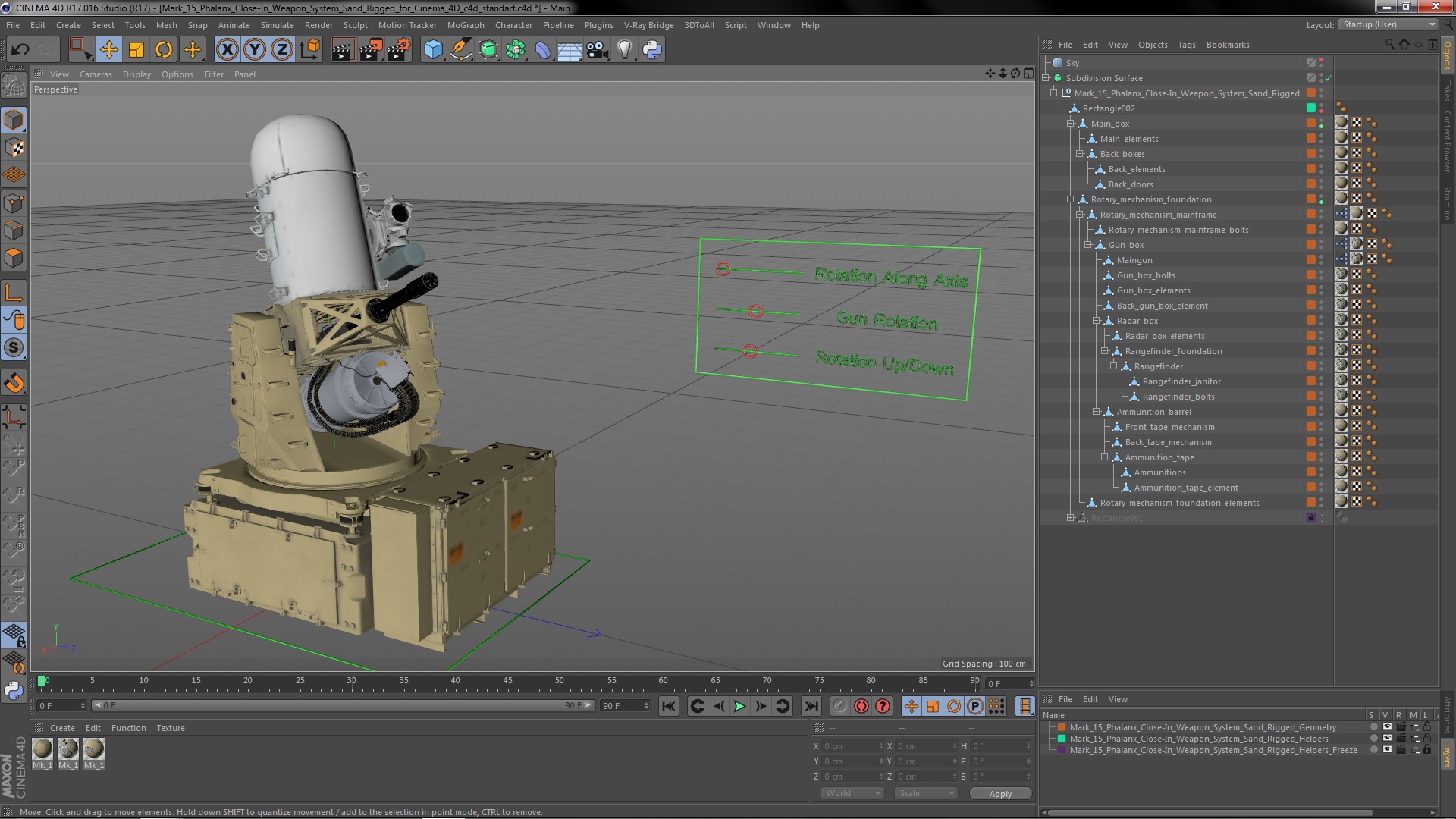Toggle lock on Helpers_Freeze layer
Image resolution: width=1456 pixels, height=819 pixels.
click(x=1427, y=750)
